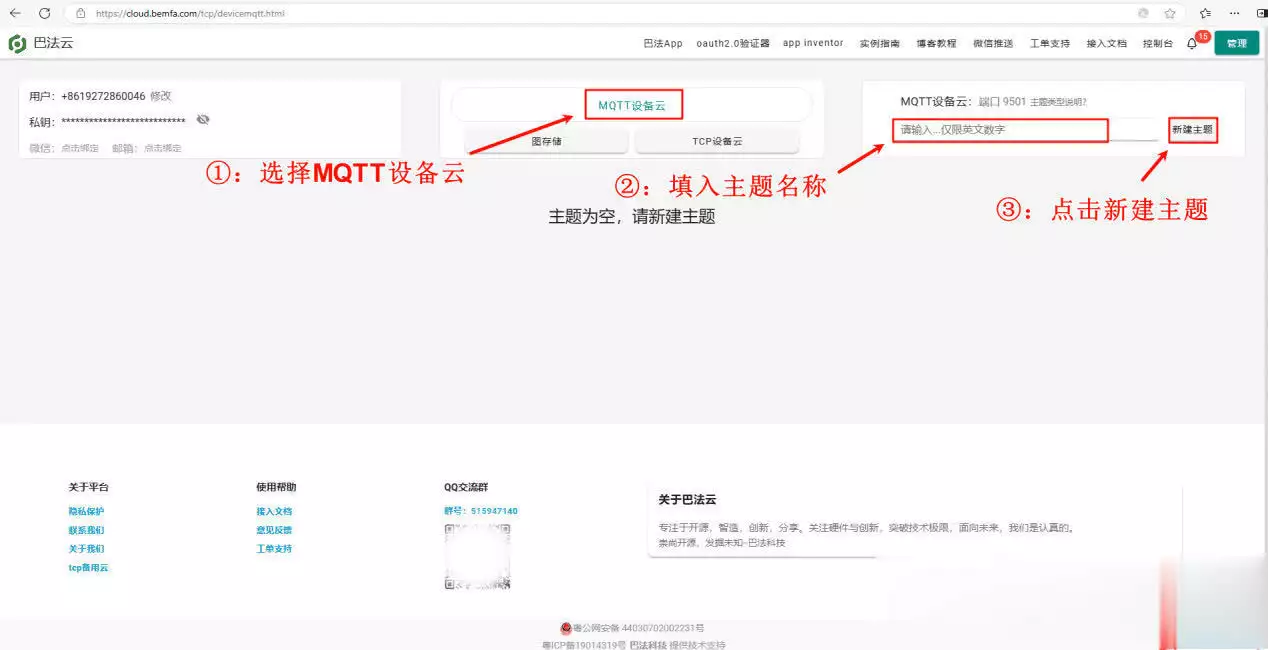Image resolution: width=1268 pixels, height=650 pixels.
Task: Open notification bell with 15 badge
Action: (x=1194, y=42)
